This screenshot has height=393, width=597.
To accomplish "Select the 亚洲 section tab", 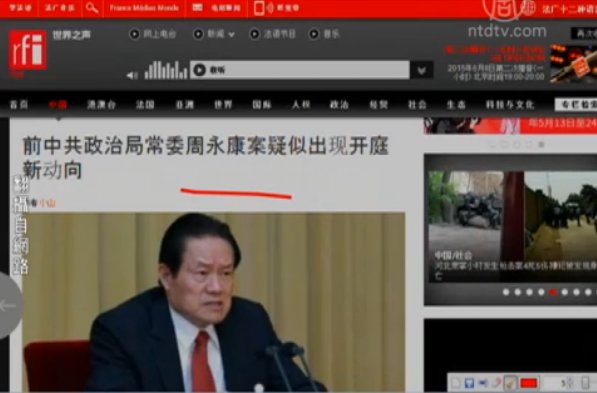I will coord(185,104).
